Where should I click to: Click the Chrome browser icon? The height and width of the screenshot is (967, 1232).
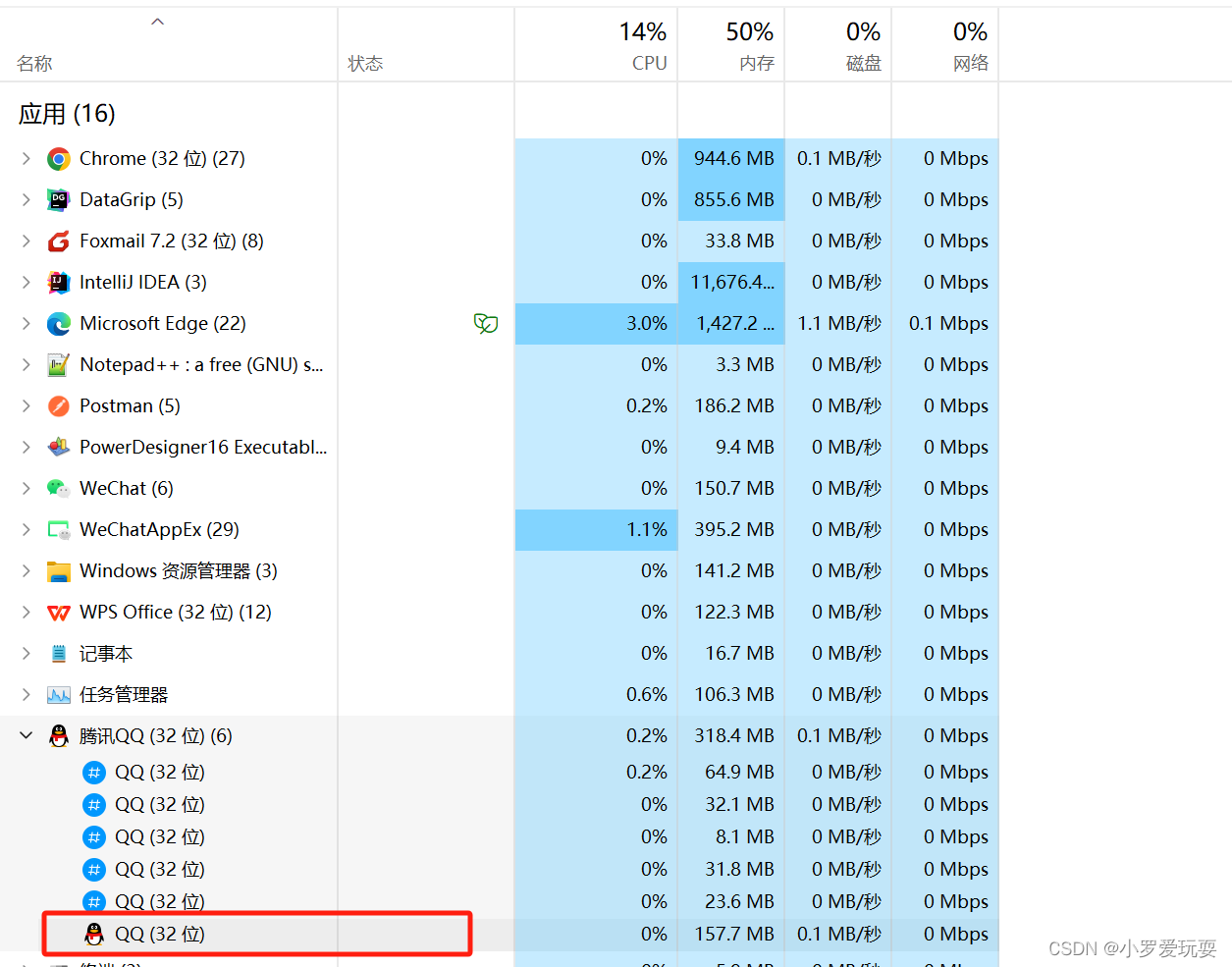point(58,158)
